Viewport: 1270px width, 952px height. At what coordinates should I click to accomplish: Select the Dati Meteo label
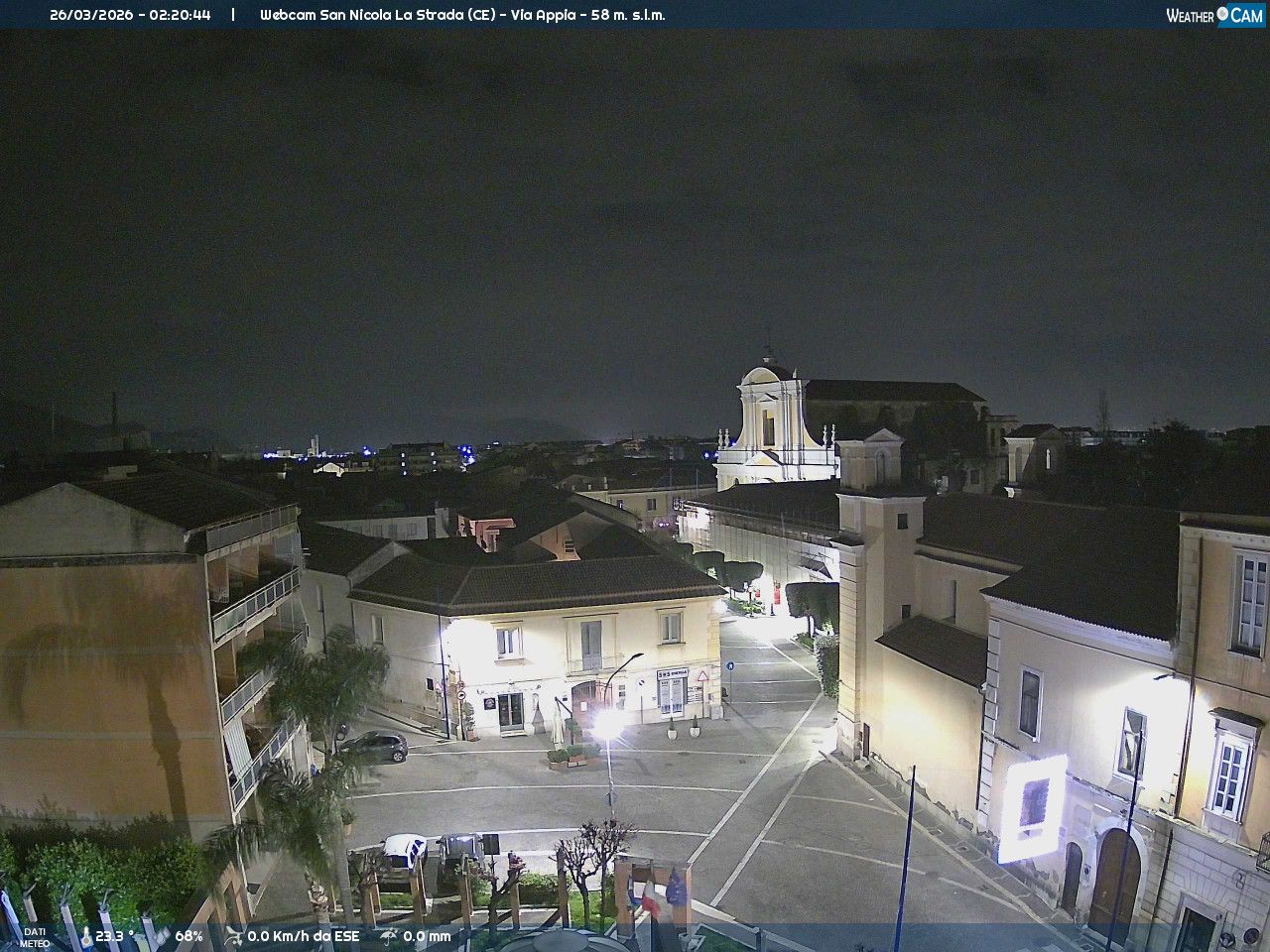tap(35, 937)
